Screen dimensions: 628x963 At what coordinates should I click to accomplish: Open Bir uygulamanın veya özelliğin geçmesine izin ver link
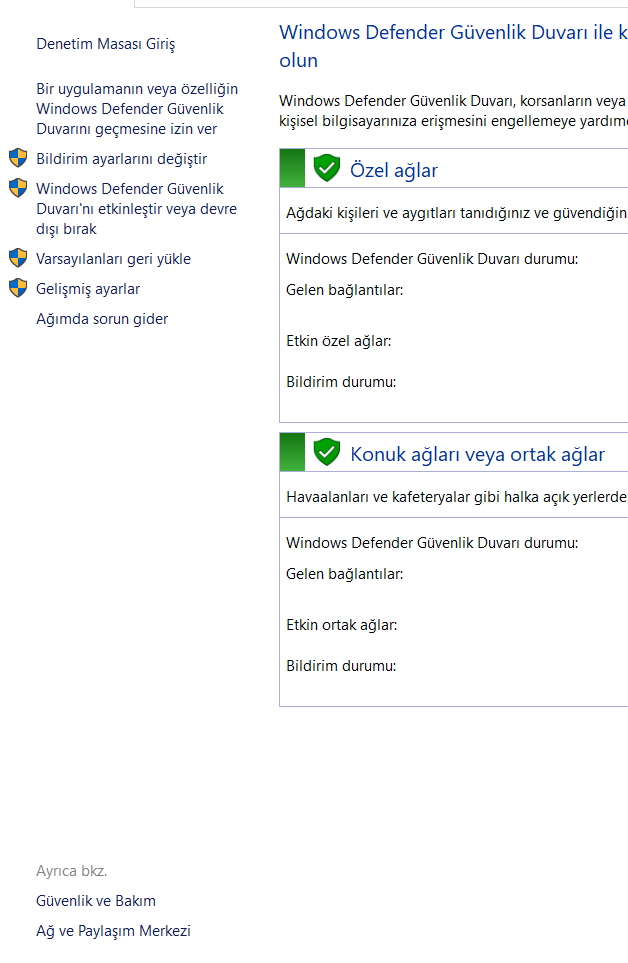[x=137, y=109]
